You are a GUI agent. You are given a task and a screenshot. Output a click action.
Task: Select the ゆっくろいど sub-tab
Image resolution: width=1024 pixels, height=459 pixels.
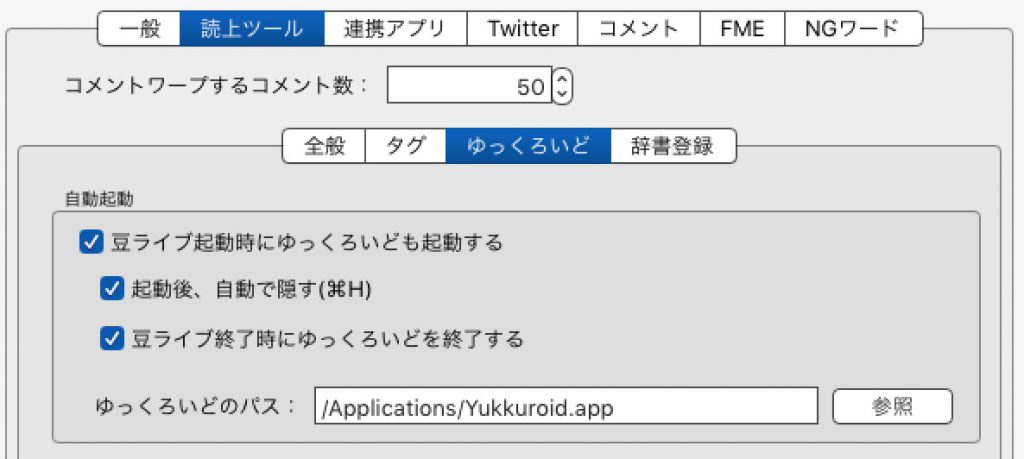(528, 146)
